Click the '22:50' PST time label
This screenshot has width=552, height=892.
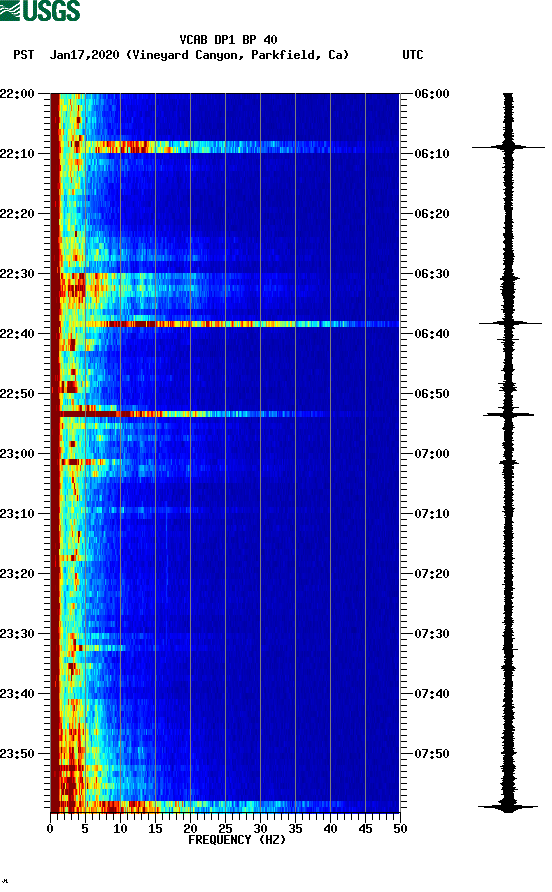pyautogui.click(x=17, y=394)
